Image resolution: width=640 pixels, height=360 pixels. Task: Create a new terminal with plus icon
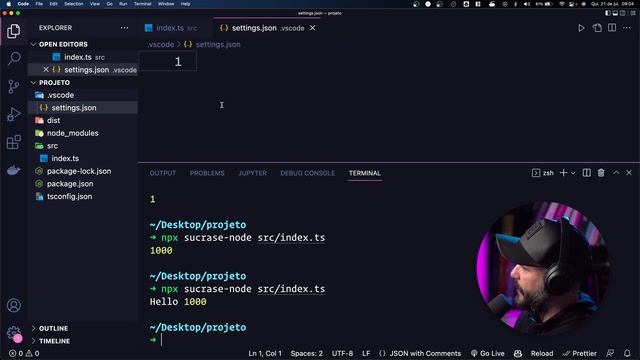pos(563,173)
